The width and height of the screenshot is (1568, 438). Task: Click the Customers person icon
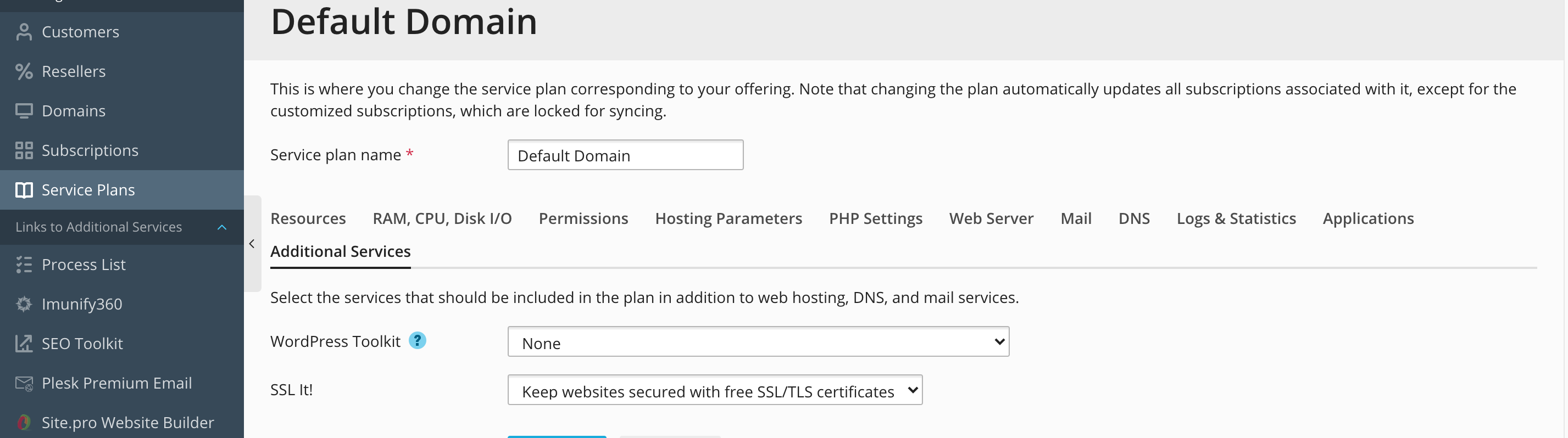coord(24,32)
